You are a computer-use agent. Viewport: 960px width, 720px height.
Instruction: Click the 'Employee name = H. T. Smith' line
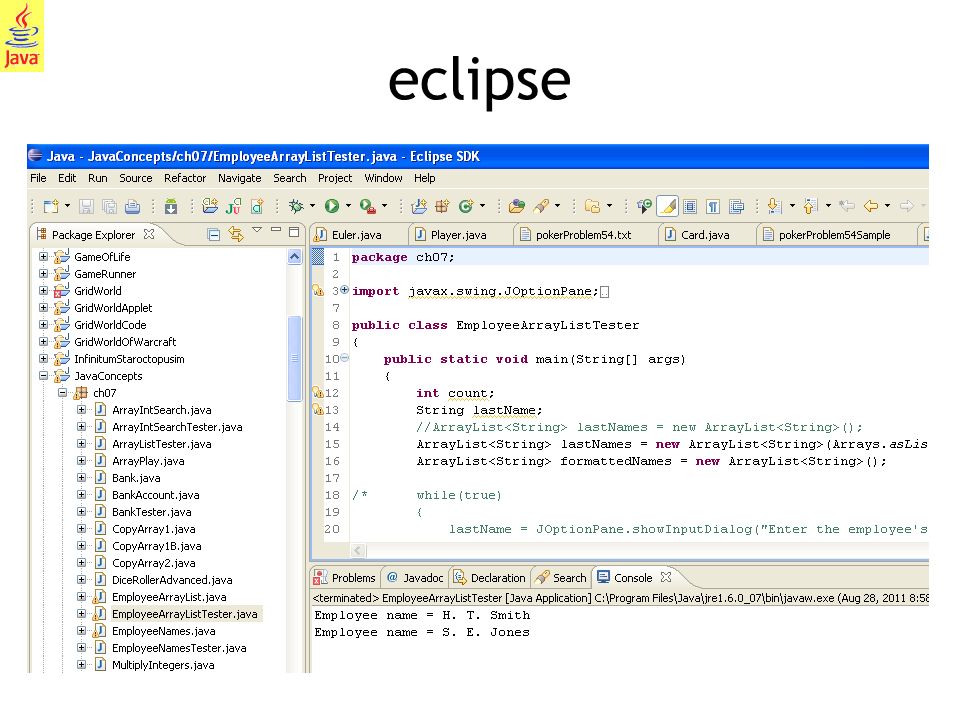[422, 615]
